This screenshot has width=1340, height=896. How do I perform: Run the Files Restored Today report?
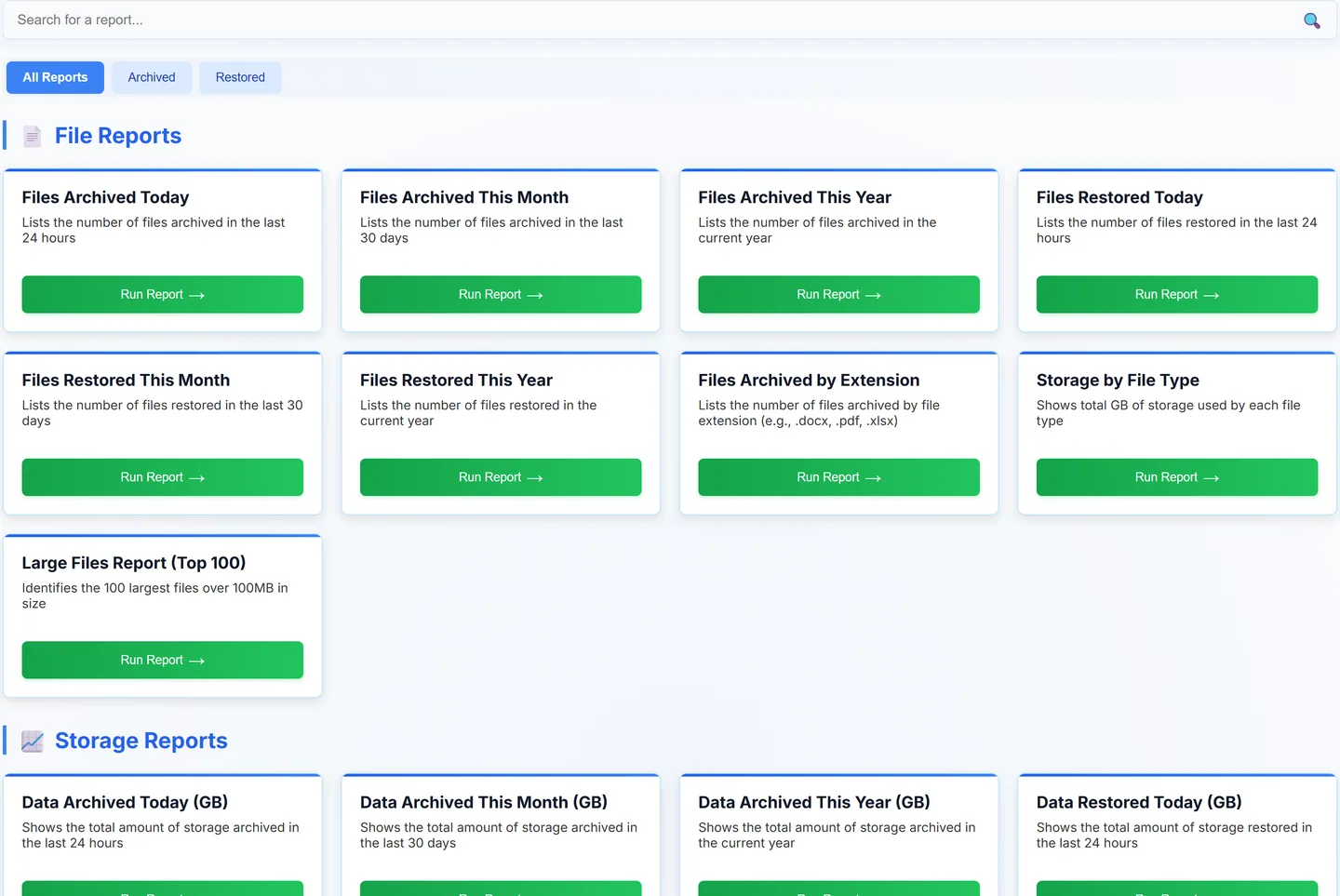[x=1177, y=294]
